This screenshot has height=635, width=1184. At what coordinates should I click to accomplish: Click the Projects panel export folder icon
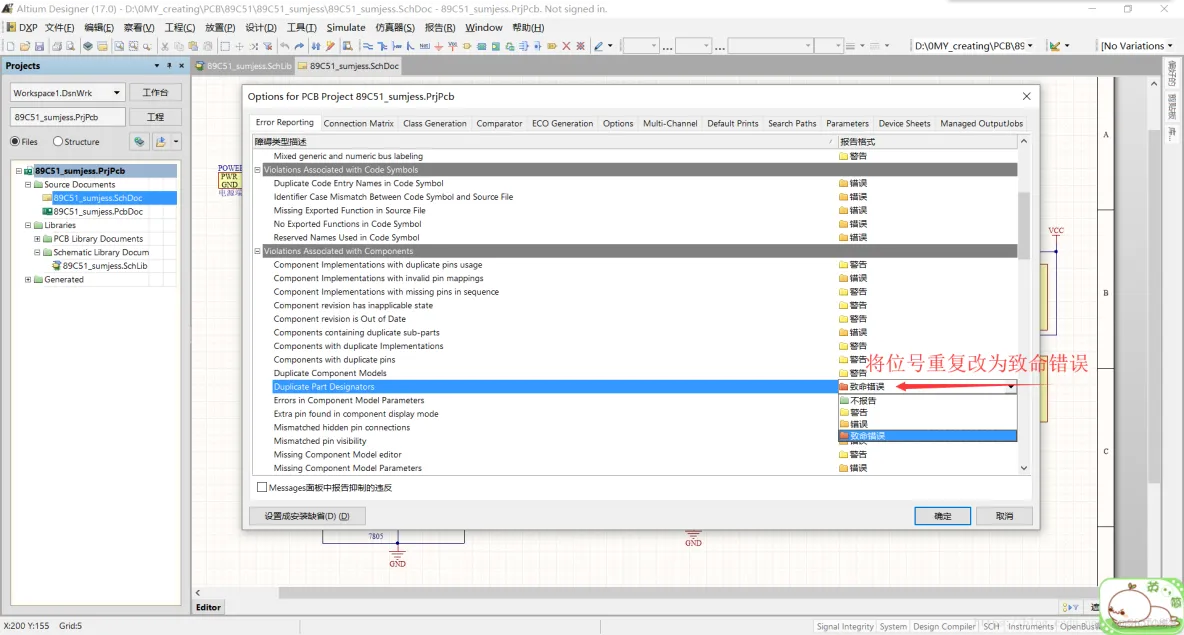160,141
